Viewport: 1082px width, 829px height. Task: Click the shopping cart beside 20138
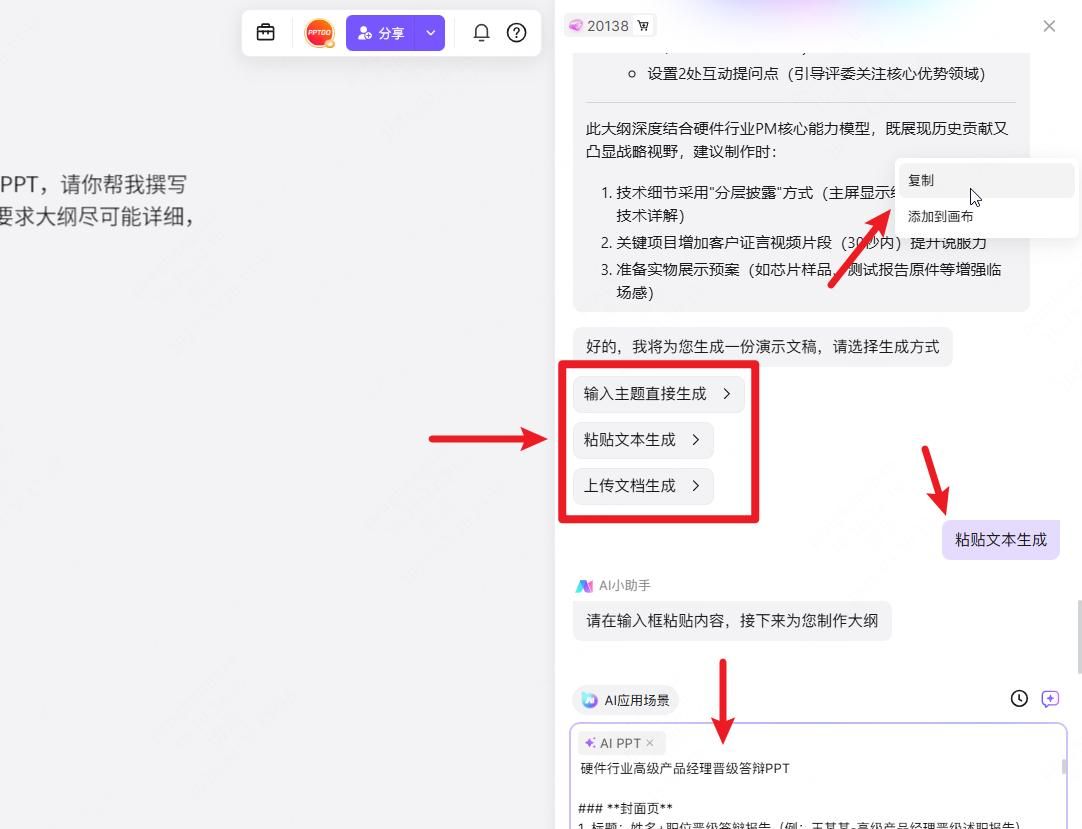point(643,25)
